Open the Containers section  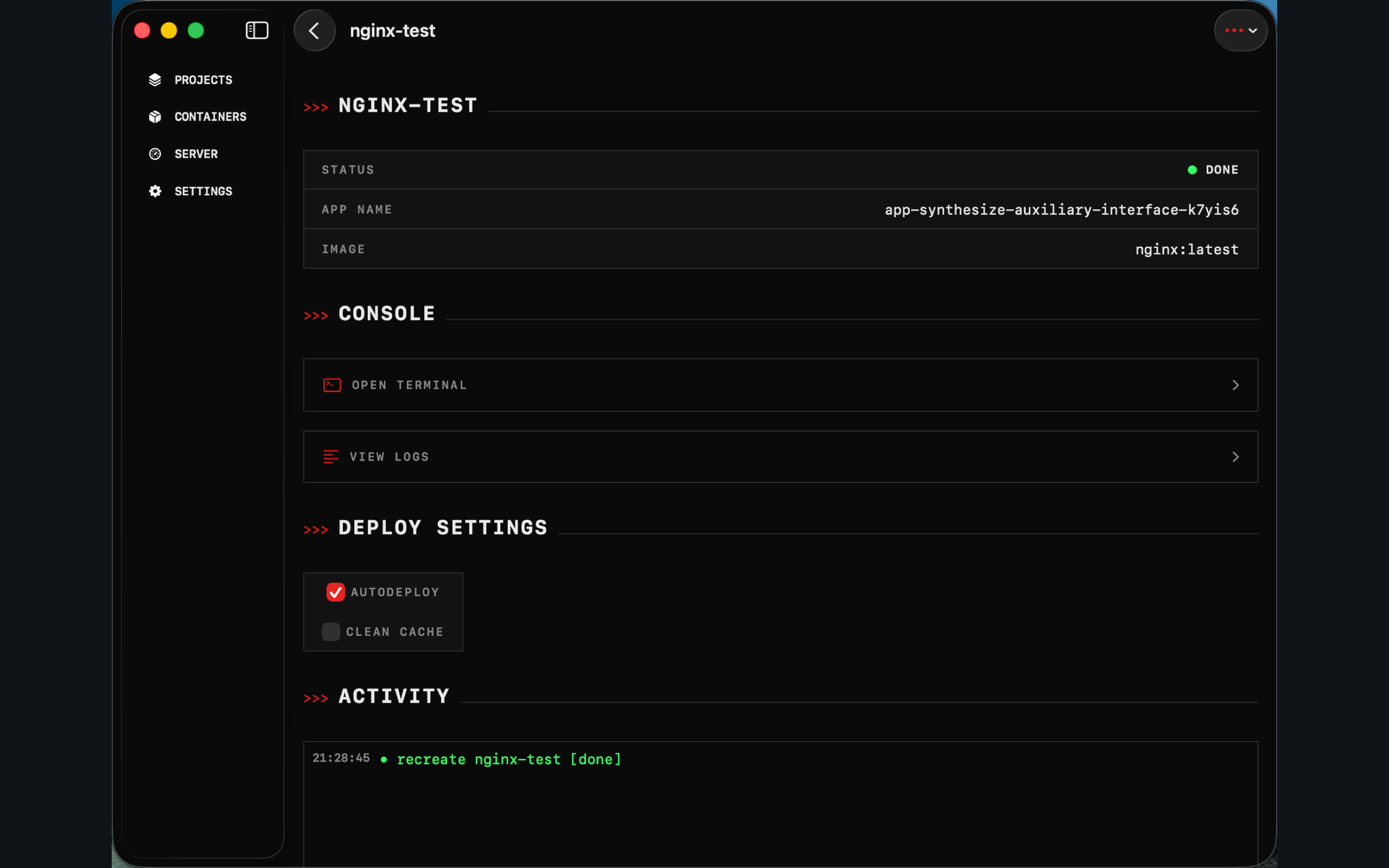[x=210, y=117]
